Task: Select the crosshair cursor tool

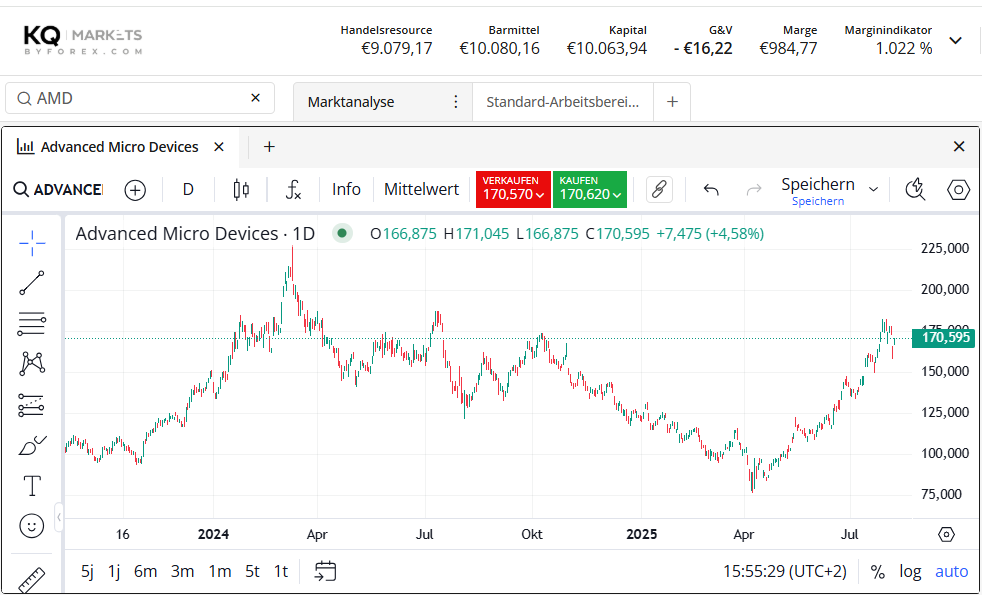Action: (x=32, y=243)
